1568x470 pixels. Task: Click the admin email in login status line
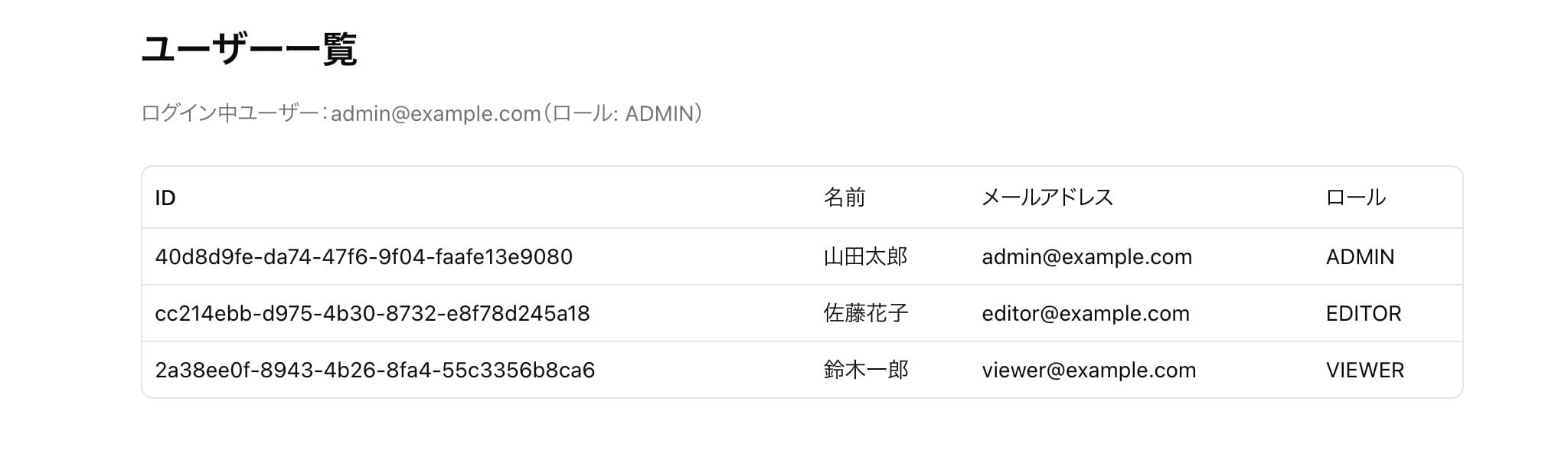(x=436, y=113)
